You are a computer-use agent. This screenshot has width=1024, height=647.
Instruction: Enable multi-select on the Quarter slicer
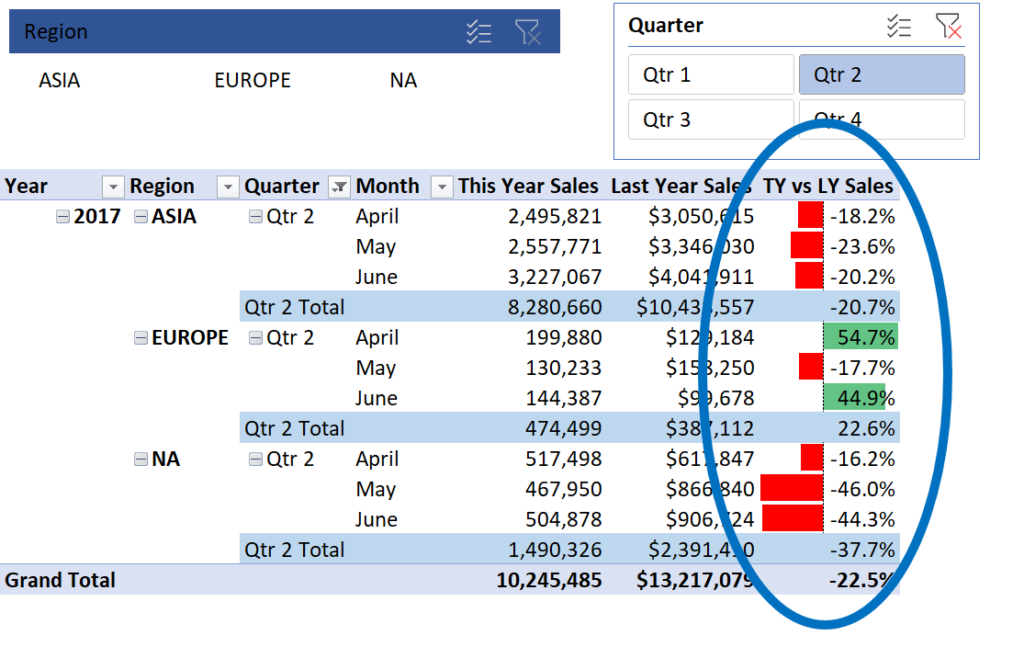[899, 27]
